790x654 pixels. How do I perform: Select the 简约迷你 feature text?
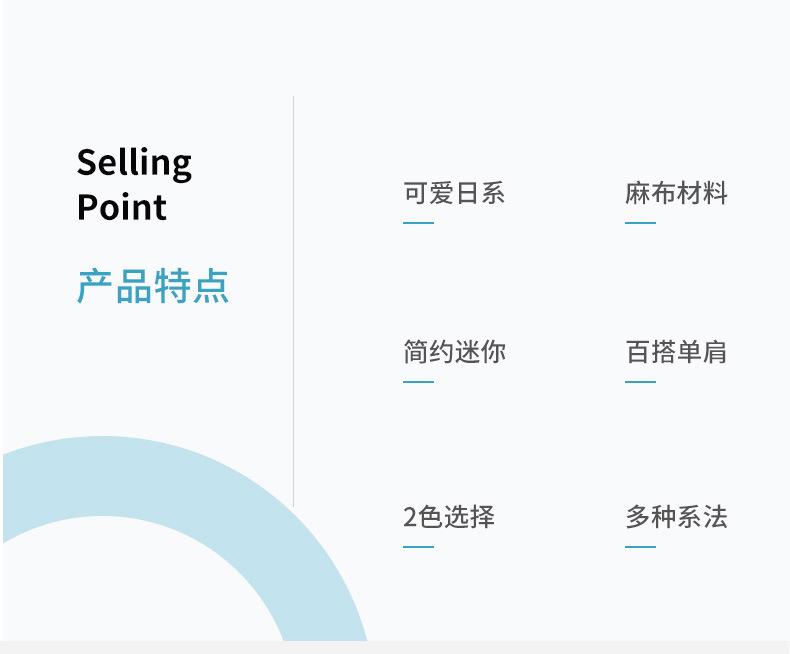(454, 352)
